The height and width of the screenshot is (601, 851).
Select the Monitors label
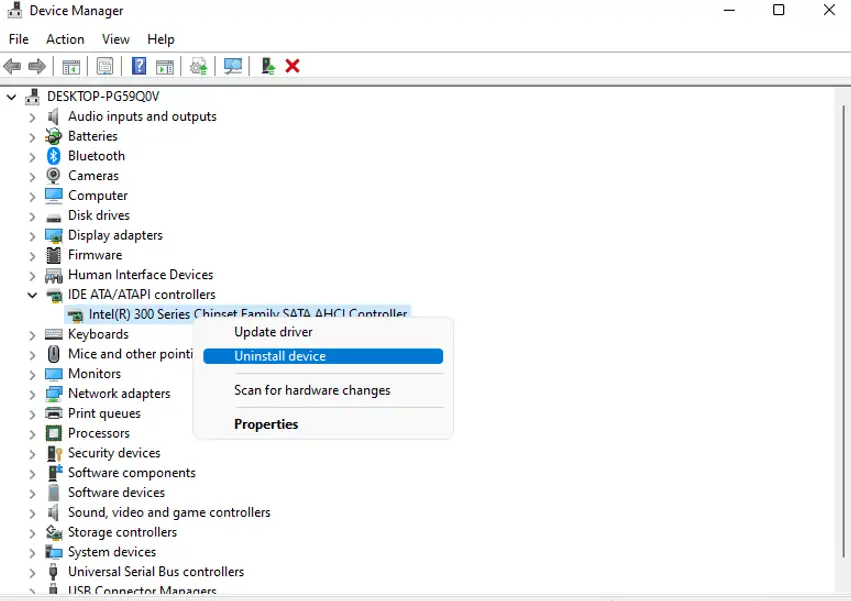(x=94, y=374)
